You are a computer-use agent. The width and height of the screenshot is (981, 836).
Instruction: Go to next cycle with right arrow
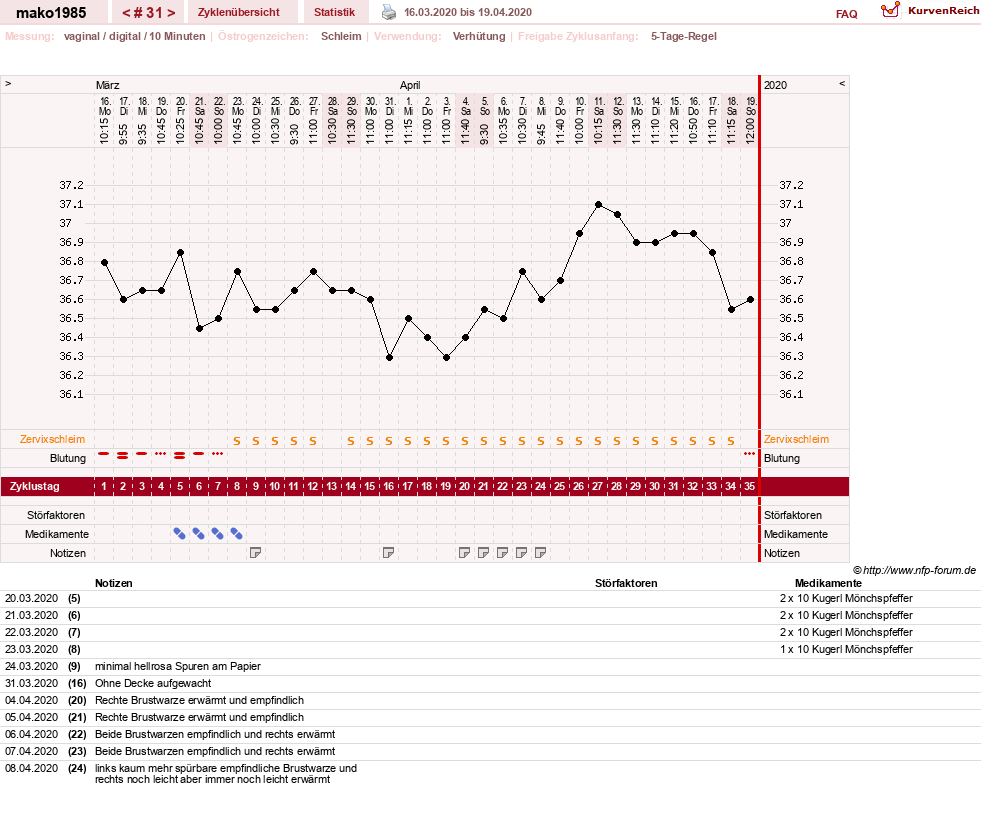pos(171,13)
